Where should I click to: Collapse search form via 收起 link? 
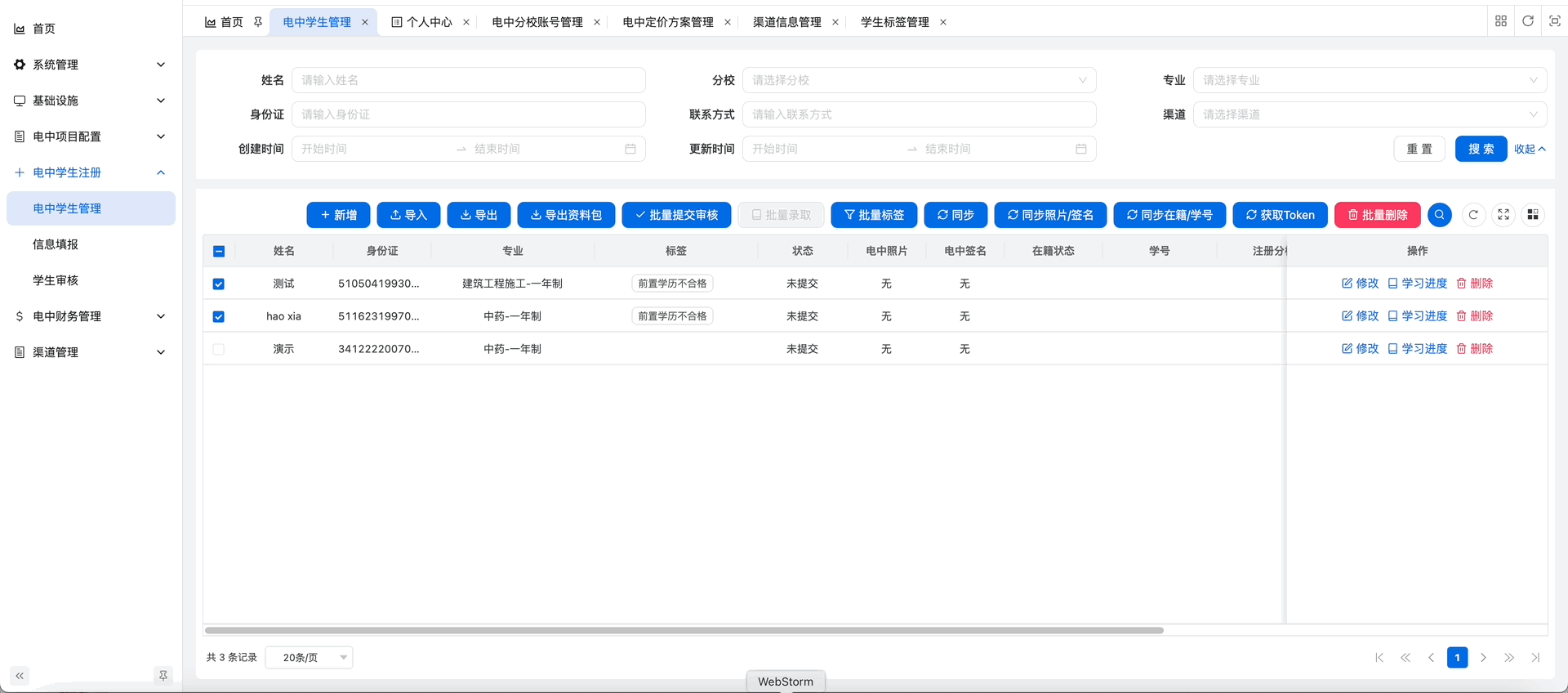(x=1530, y=149)
